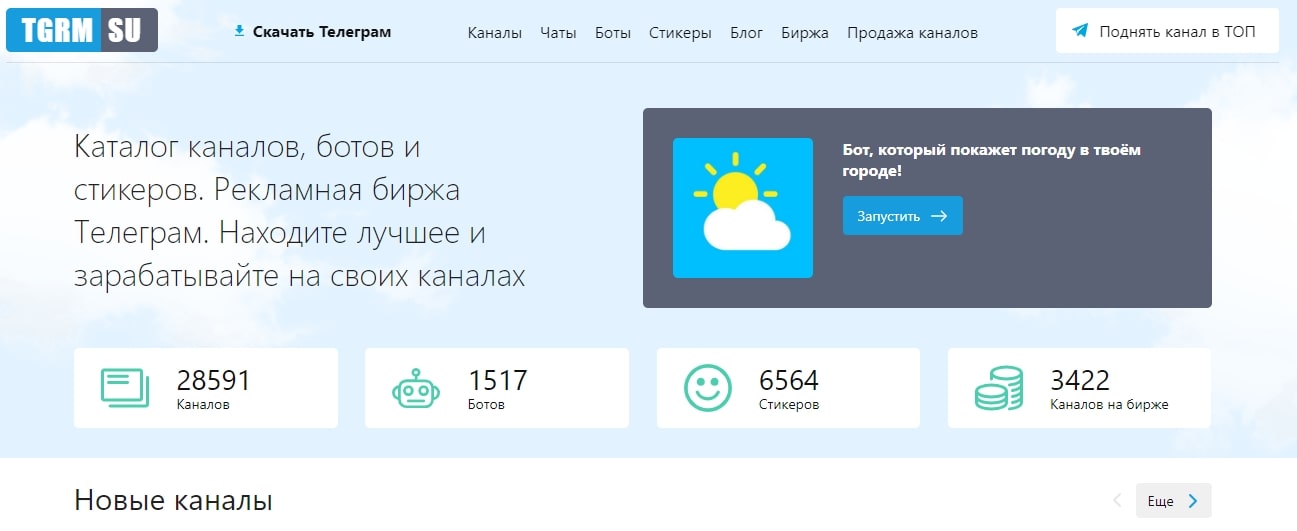This screenshot has height=531, width=1297.
Task: Go to the Чаты section
Action: click(x=558, y=33)
